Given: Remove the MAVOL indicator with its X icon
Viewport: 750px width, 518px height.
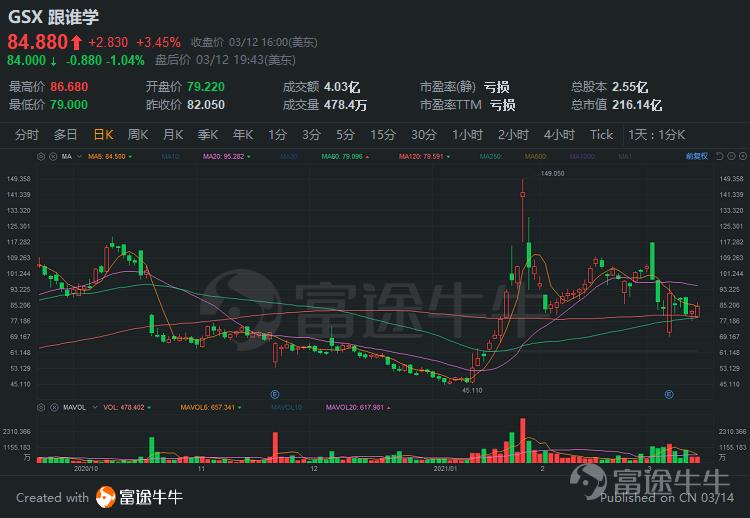Looking at the screenshot, I should click(53, 407).
